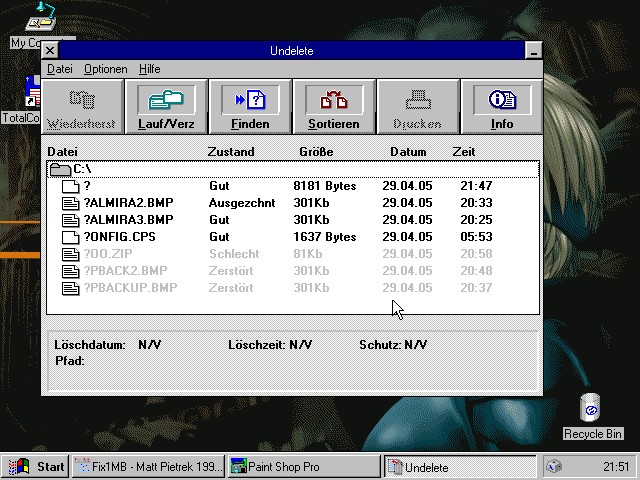
Task: Click the document icon beside ?ALMIRA2.BMP
Action: click(x=70, y=203)
